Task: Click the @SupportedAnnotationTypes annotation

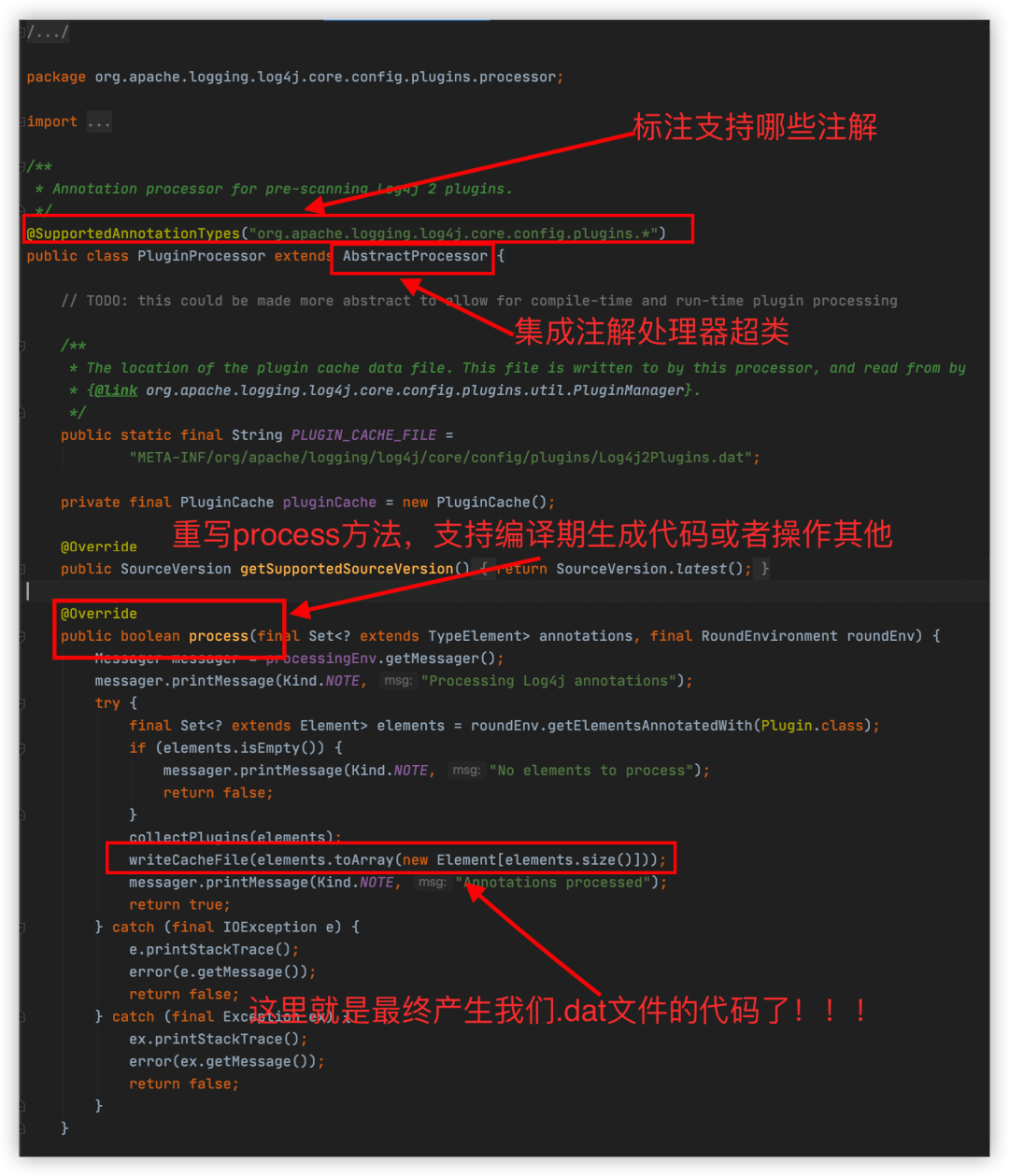Action: click(x=134, y=234)
